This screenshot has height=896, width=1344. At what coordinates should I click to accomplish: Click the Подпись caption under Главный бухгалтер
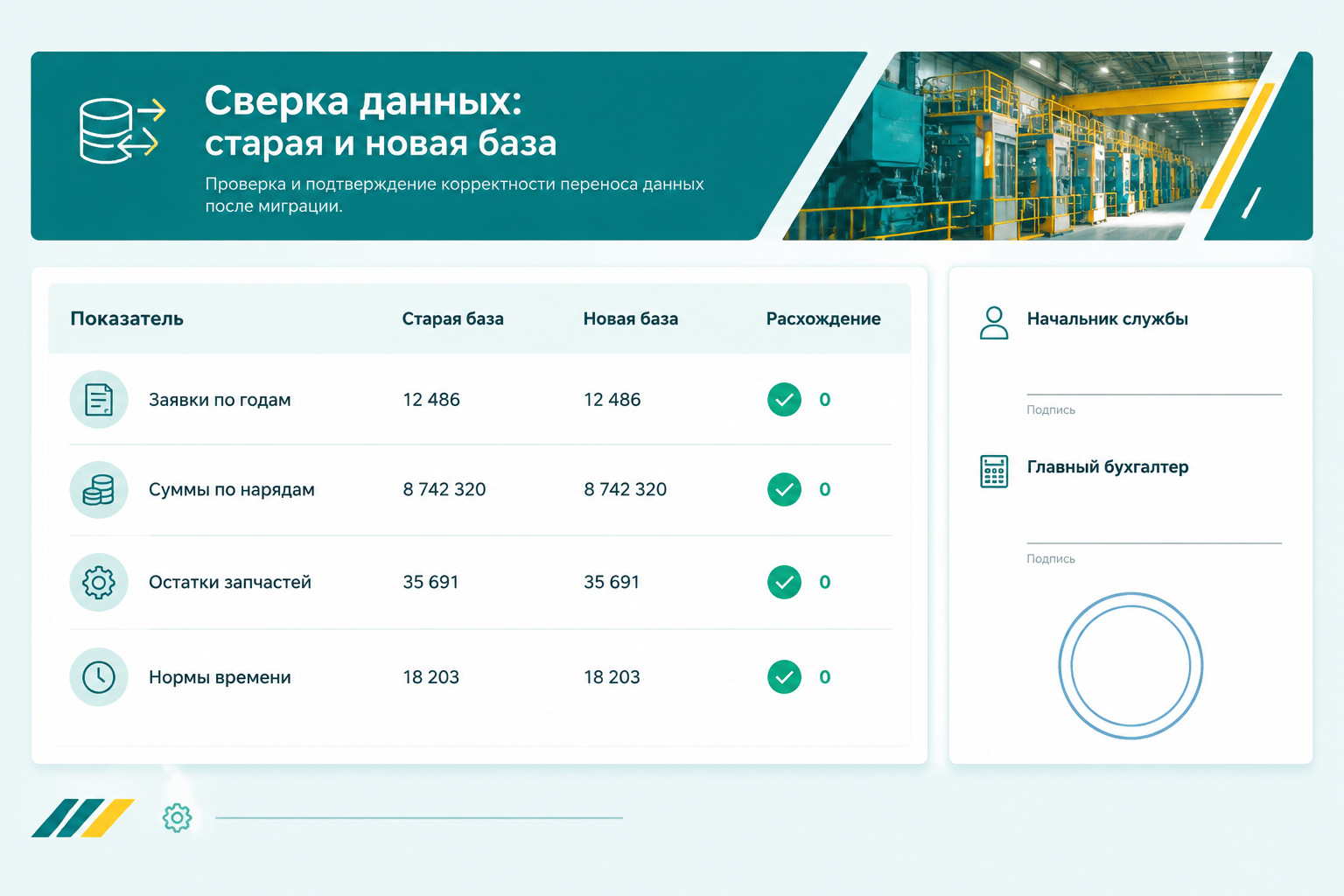point(1051,559)
